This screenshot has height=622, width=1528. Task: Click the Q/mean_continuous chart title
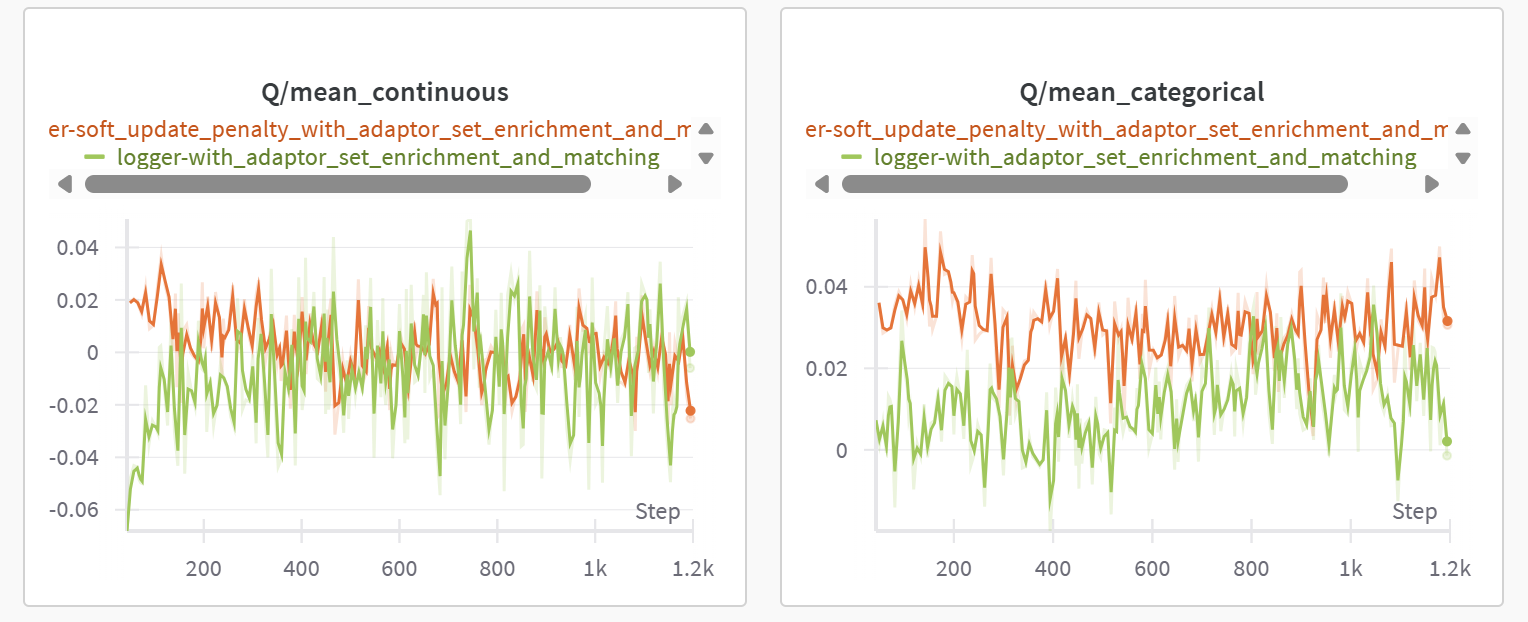coord(385,93)
